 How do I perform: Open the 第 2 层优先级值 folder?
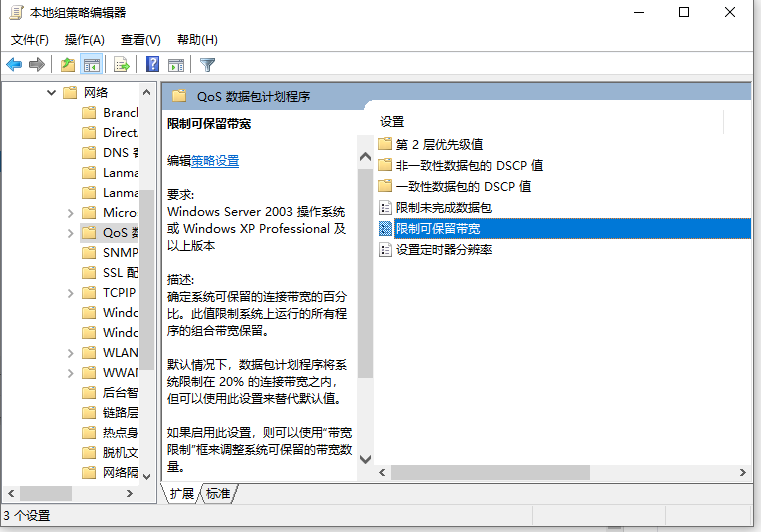coord(439,144)
